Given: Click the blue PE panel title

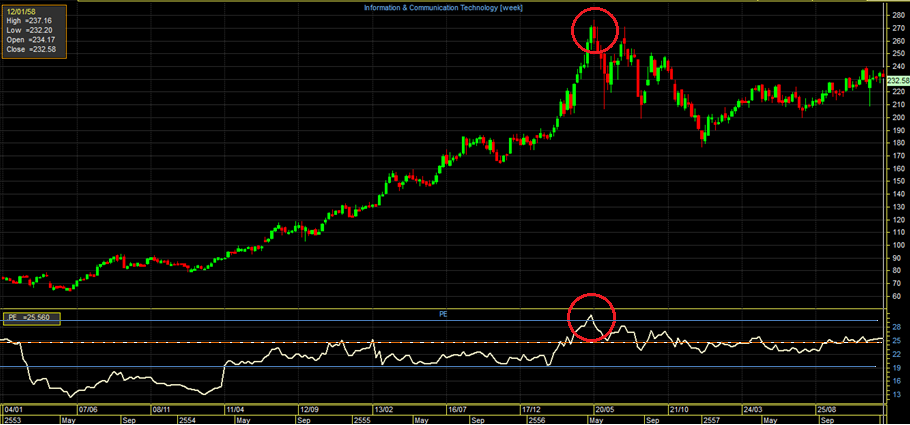Looking at the screenshot, I should click(444, 313).
